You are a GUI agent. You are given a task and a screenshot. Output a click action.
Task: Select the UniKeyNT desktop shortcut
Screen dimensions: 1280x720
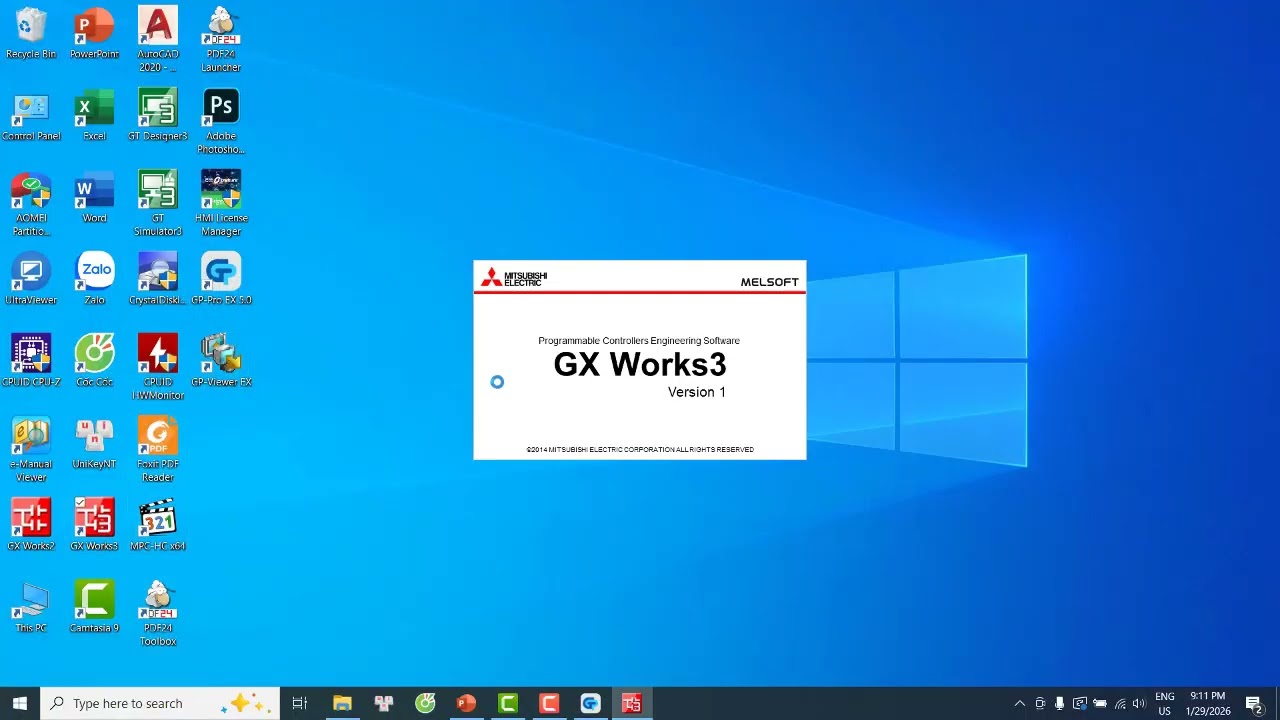94,443
